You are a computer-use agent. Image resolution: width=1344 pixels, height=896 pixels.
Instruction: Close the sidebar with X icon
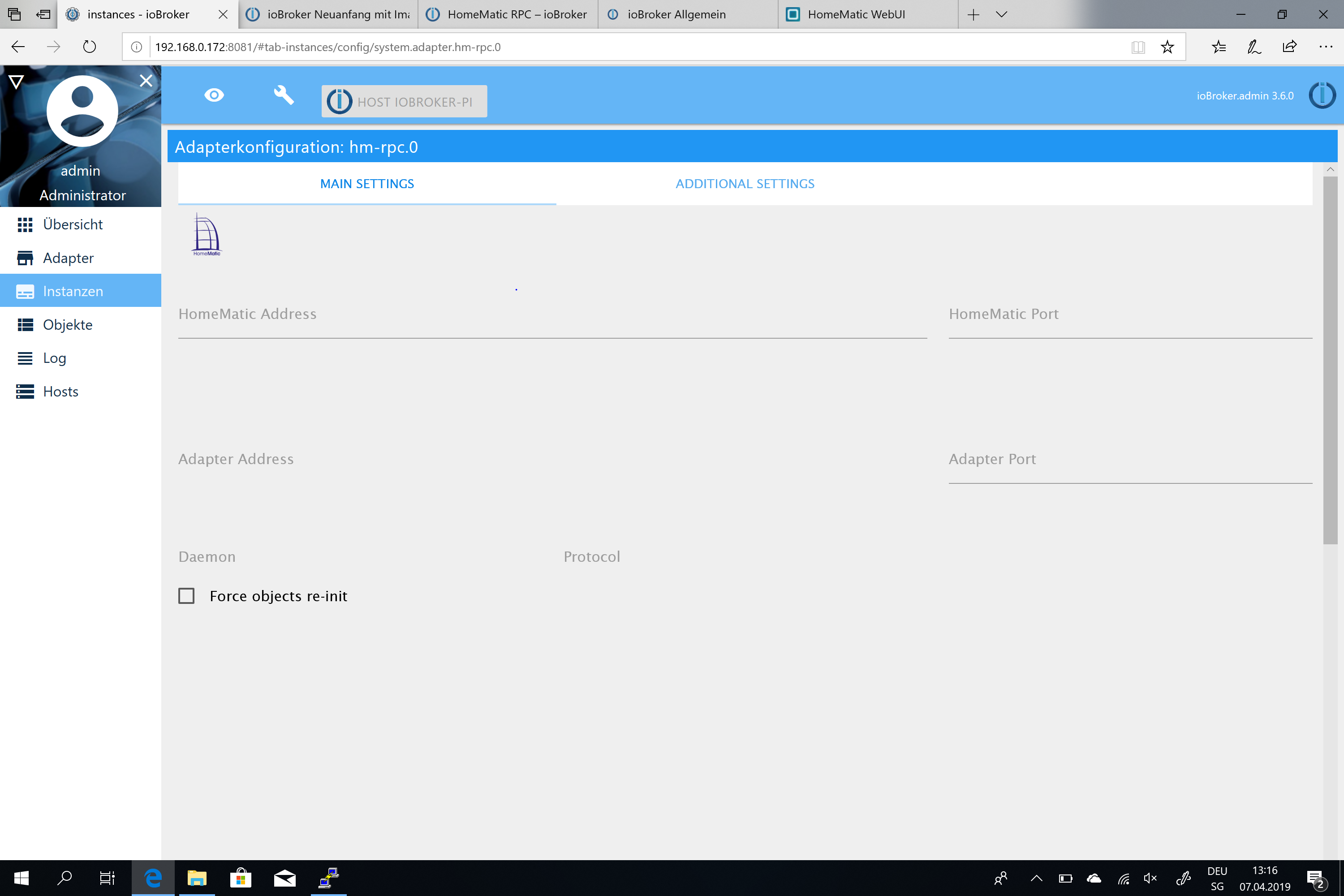pos(146,81)
